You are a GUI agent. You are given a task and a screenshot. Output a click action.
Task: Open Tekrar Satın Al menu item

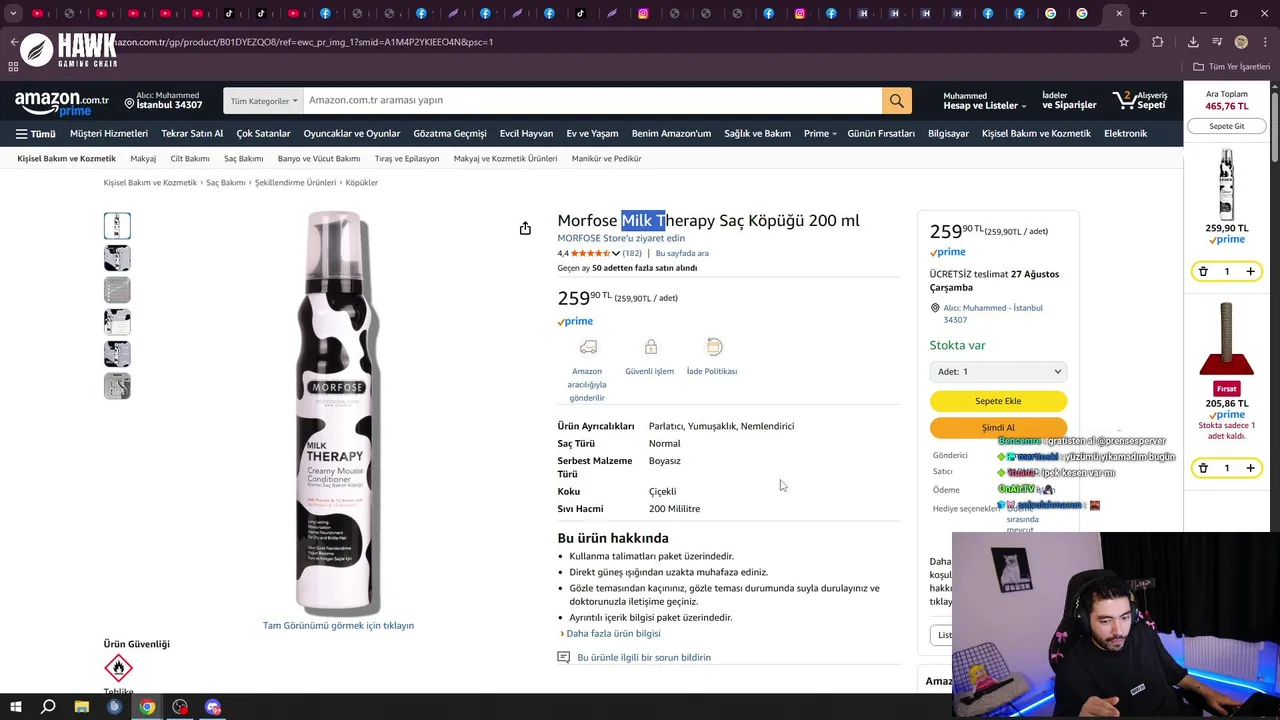(192, 133)
